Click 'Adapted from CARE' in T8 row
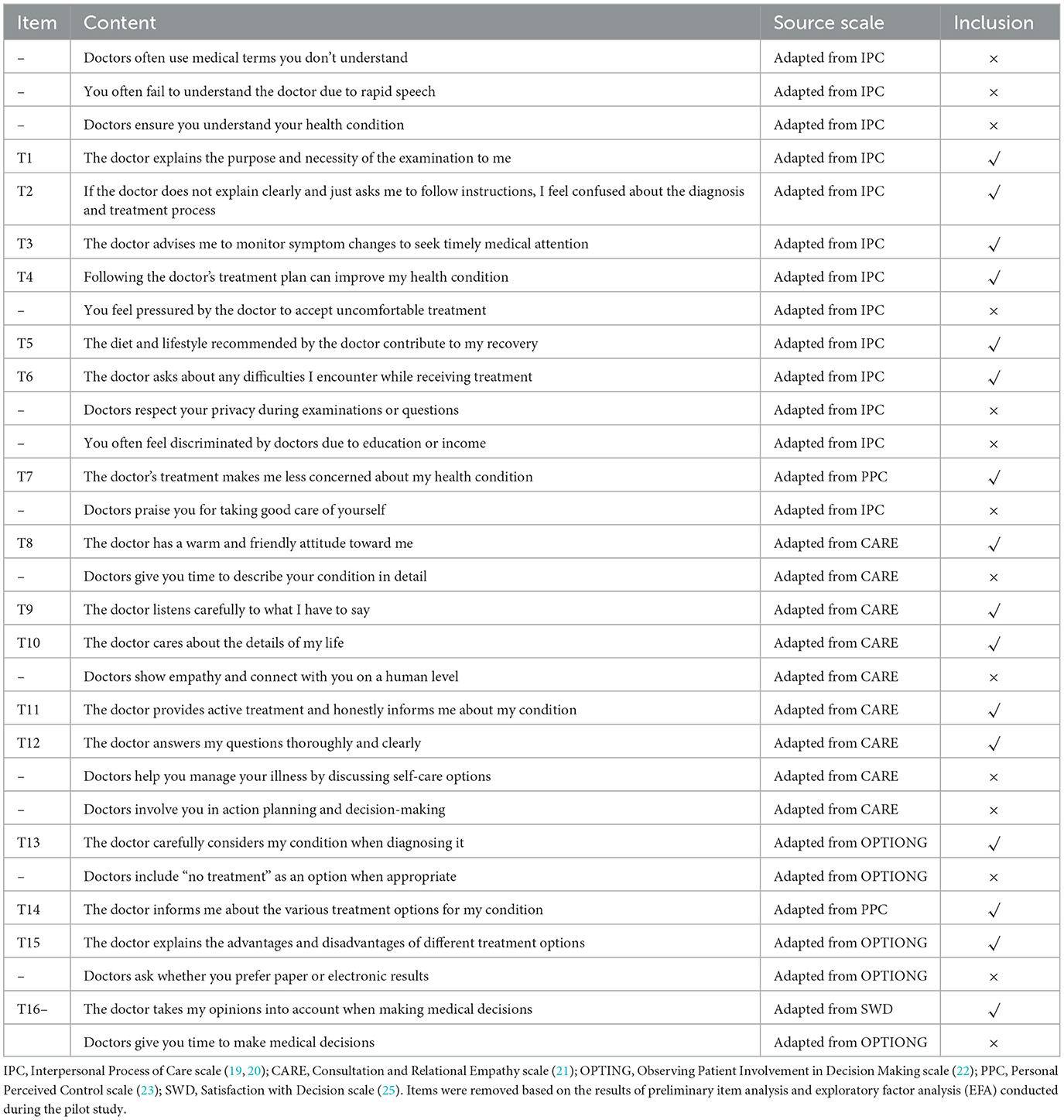Image resolution: width=1064 pixels, height=1120 pixels. 836,543
